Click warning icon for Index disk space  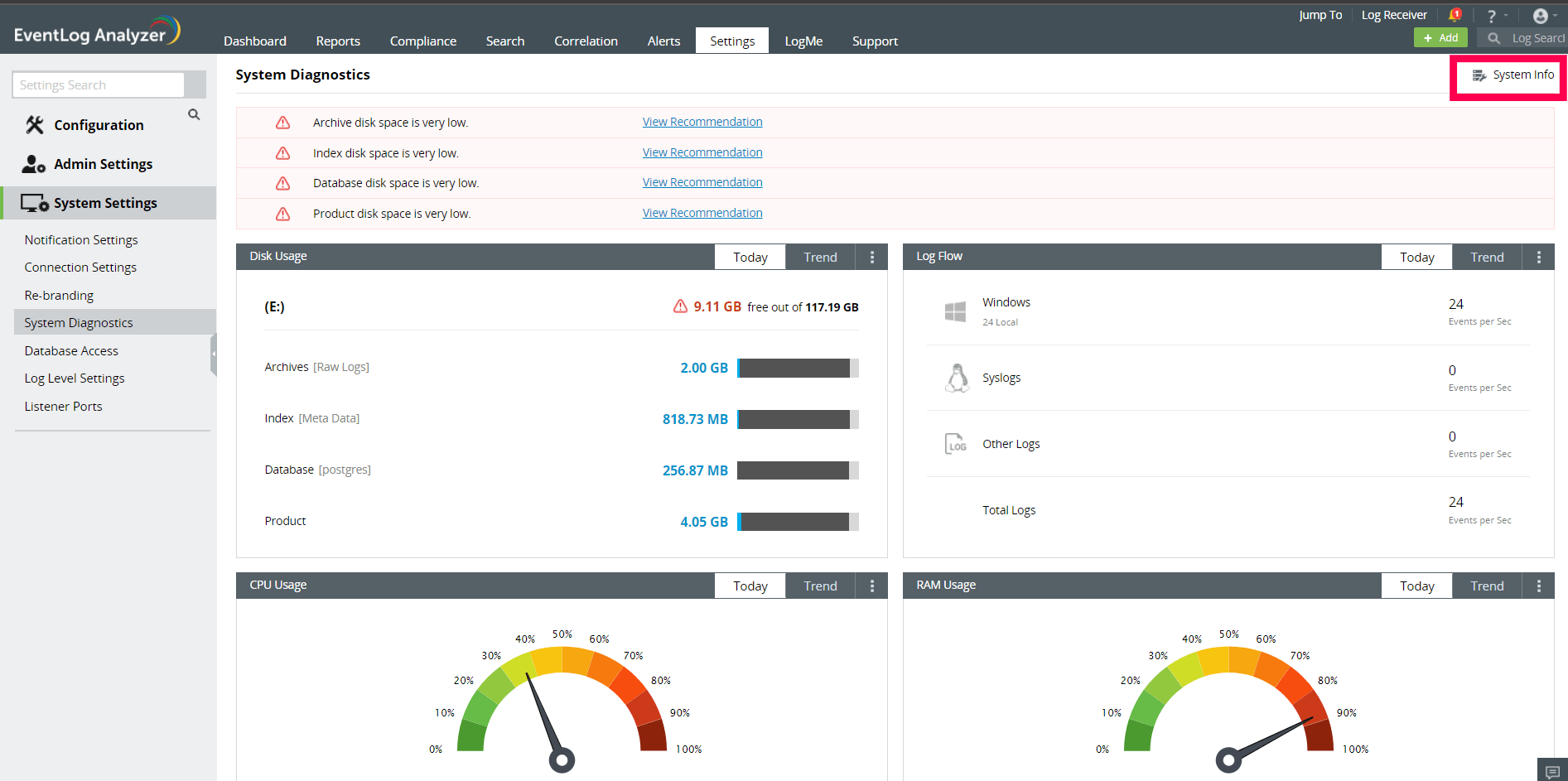point(283,153)
